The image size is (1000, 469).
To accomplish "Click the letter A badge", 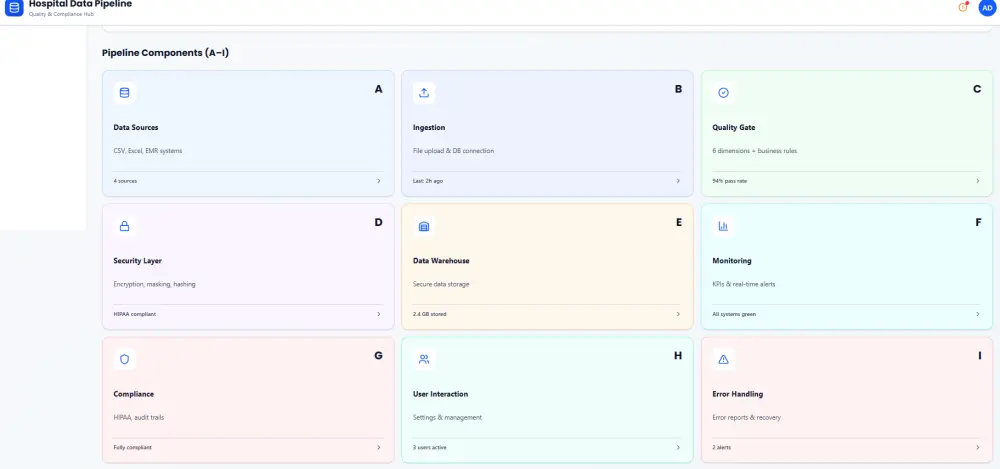I will coord(378,89).
